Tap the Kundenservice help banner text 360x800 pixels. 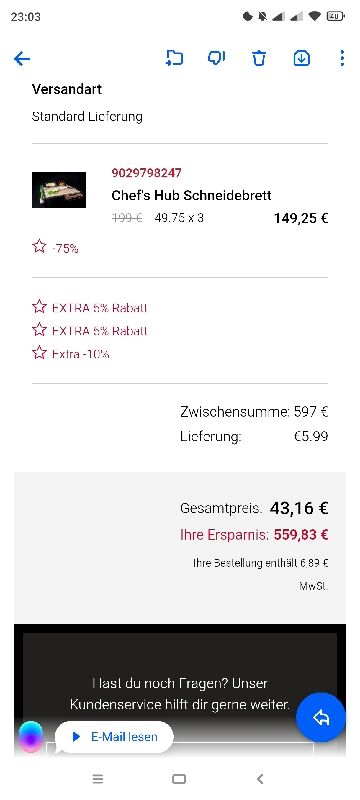pyautogui.click(x=179, y=694)
